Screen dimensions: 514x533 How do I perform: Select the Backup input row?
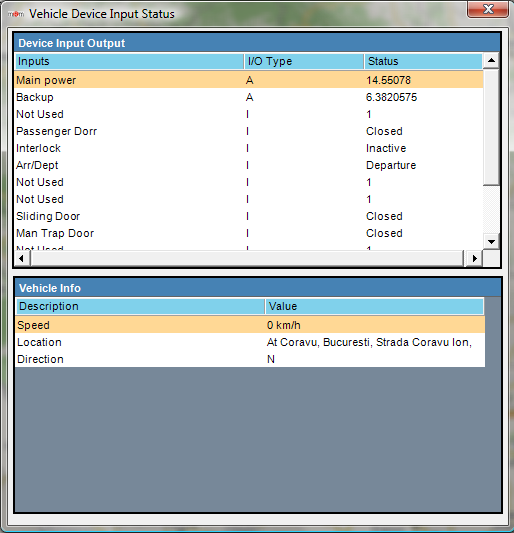[x=249, y=97]
